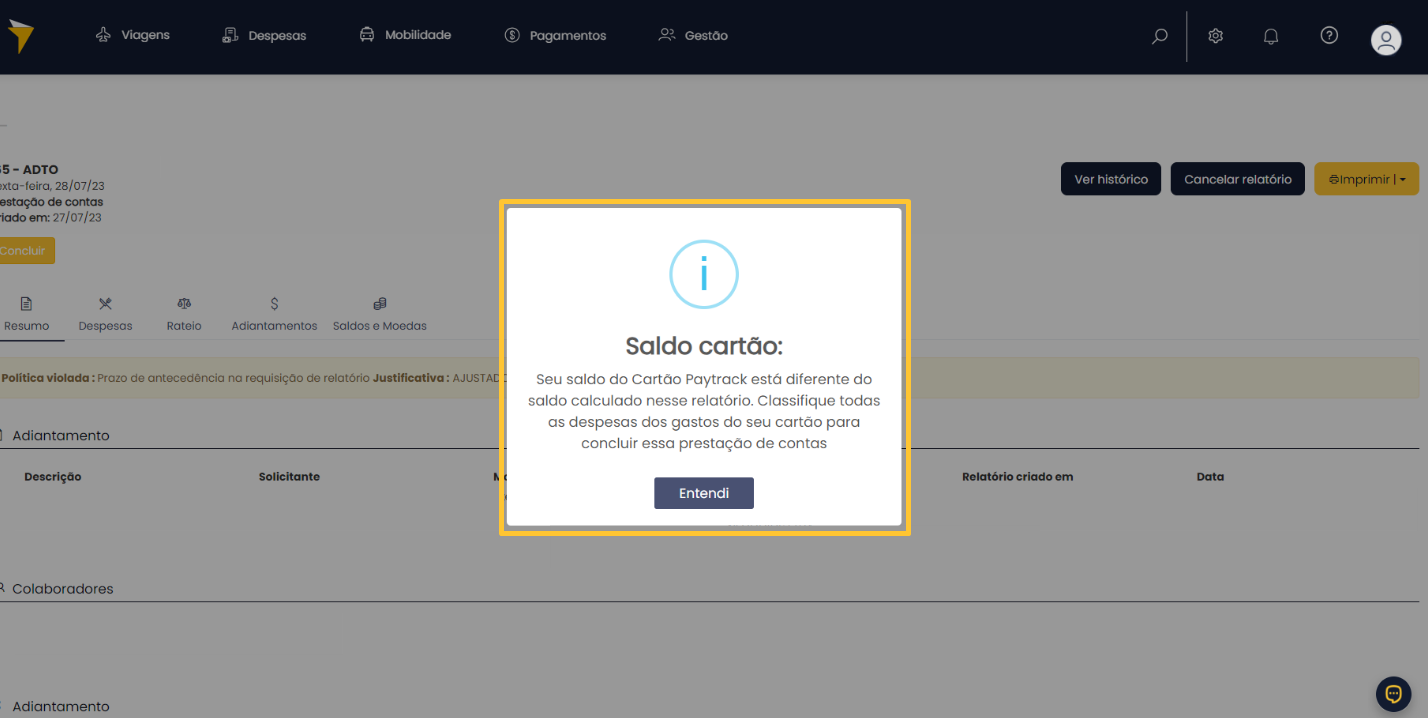Click the Relatório criado em column header
The image size is (1428, 718).
(1018, 477)
